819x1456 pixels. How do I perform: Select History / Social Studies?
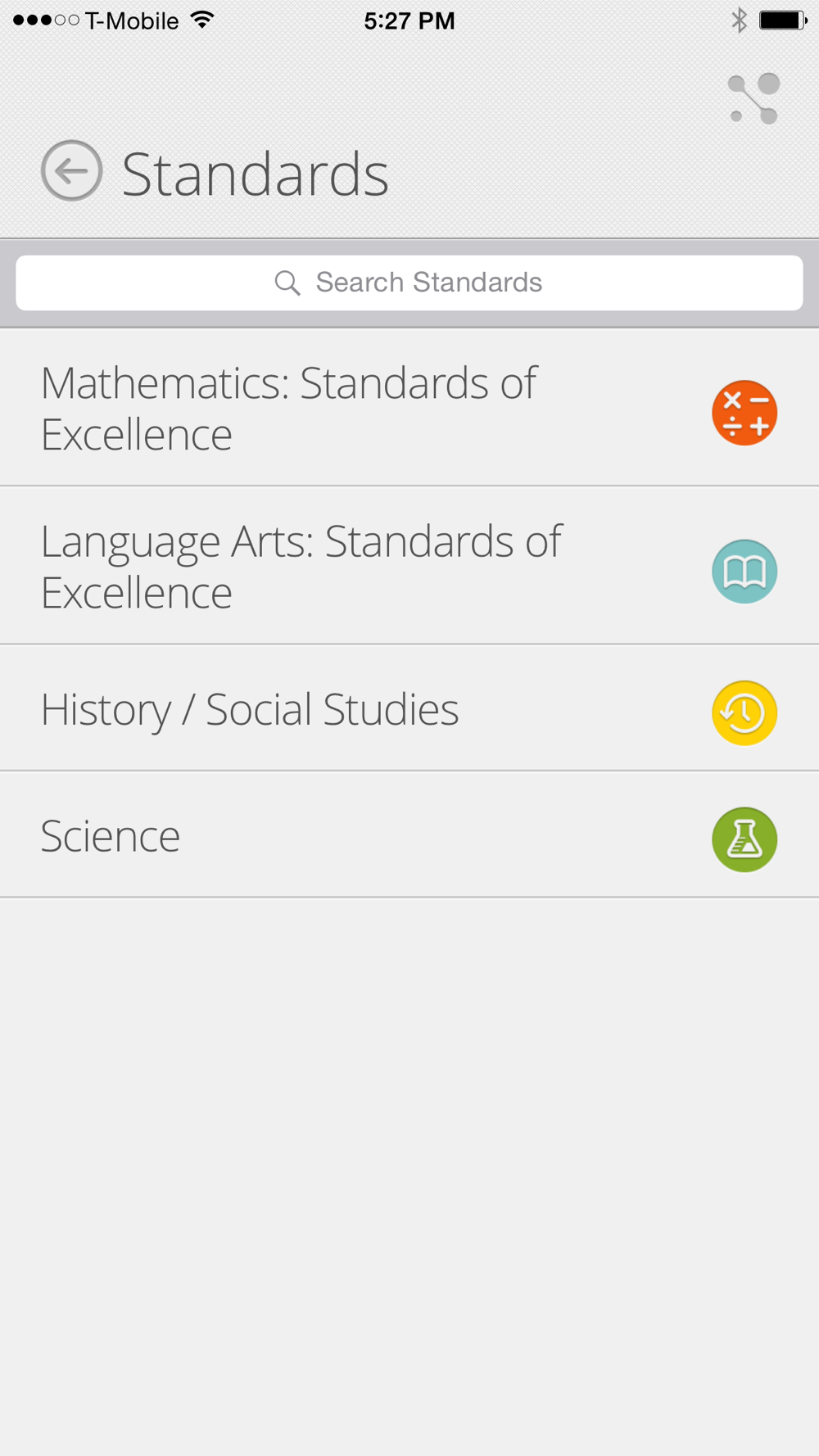(x=409, y=708)
